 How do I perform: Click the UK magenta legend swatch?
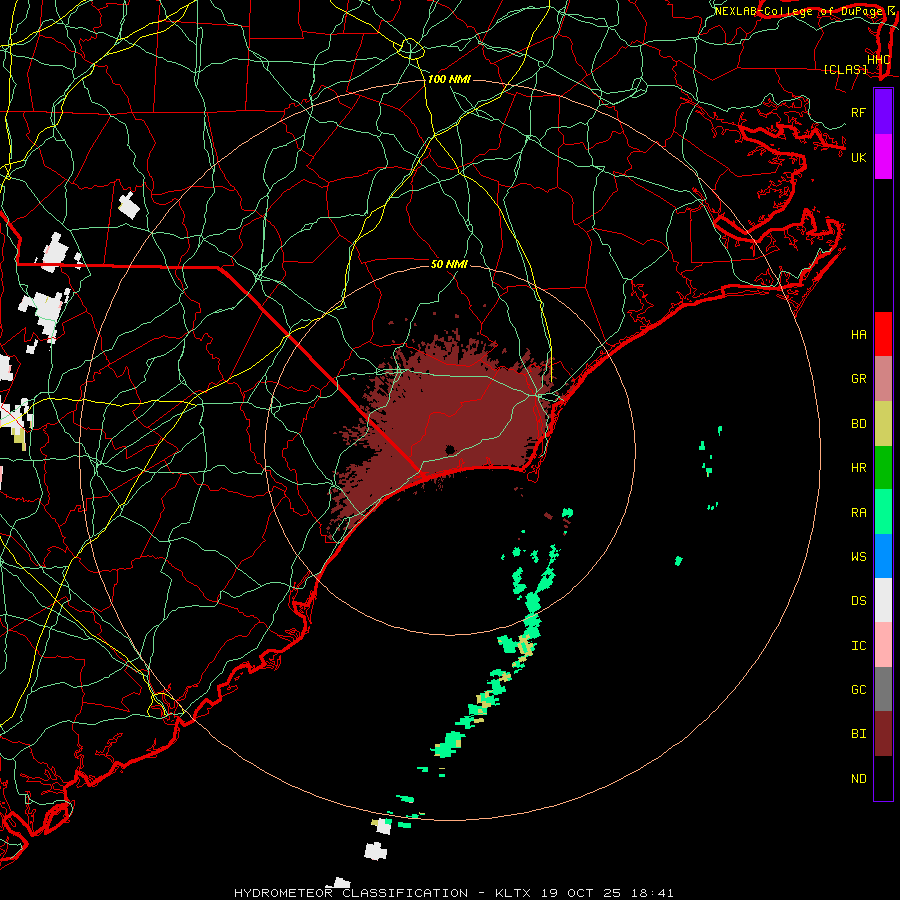tap(883, 157)
